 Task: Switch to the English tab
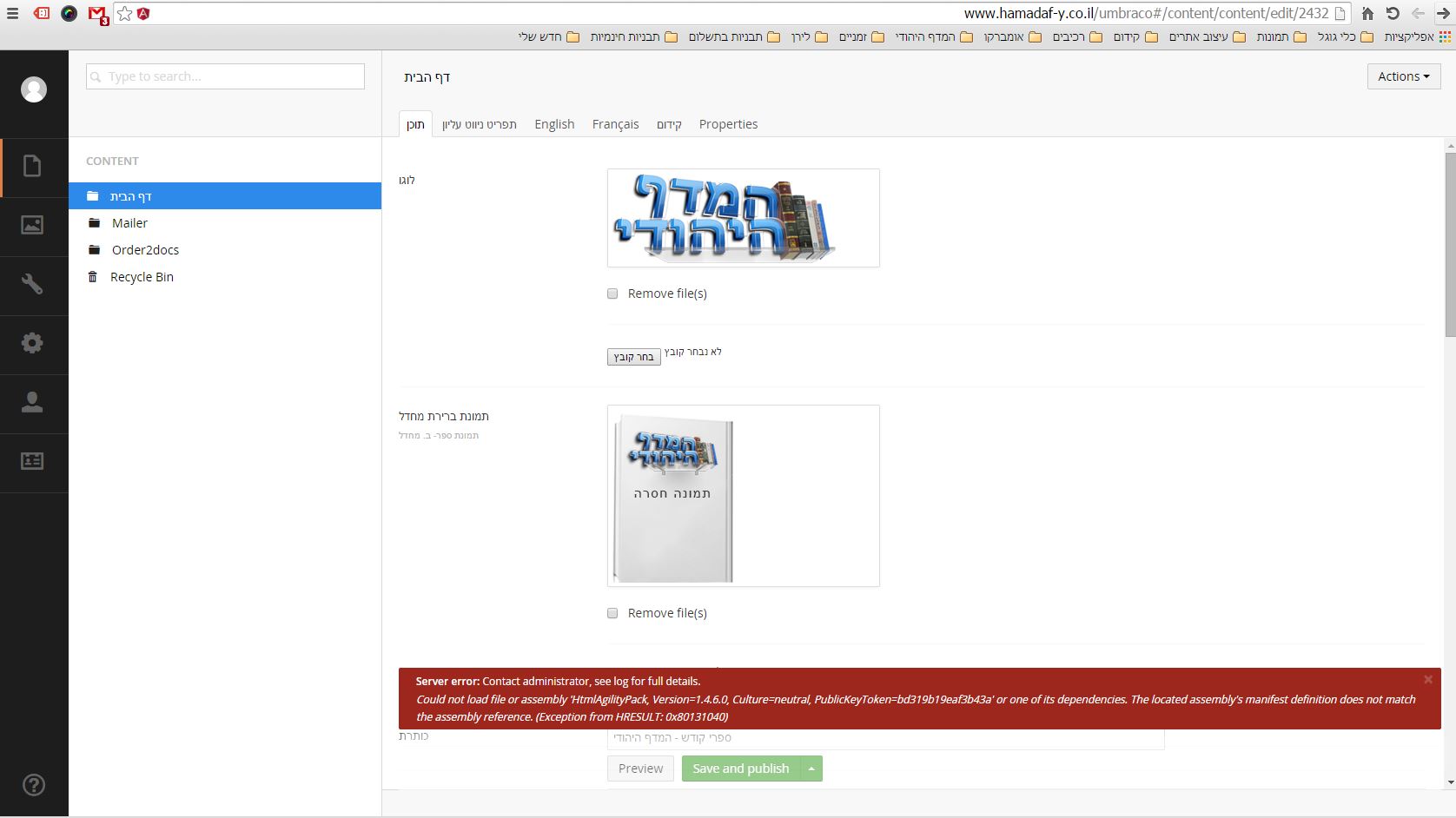(554, 124)
